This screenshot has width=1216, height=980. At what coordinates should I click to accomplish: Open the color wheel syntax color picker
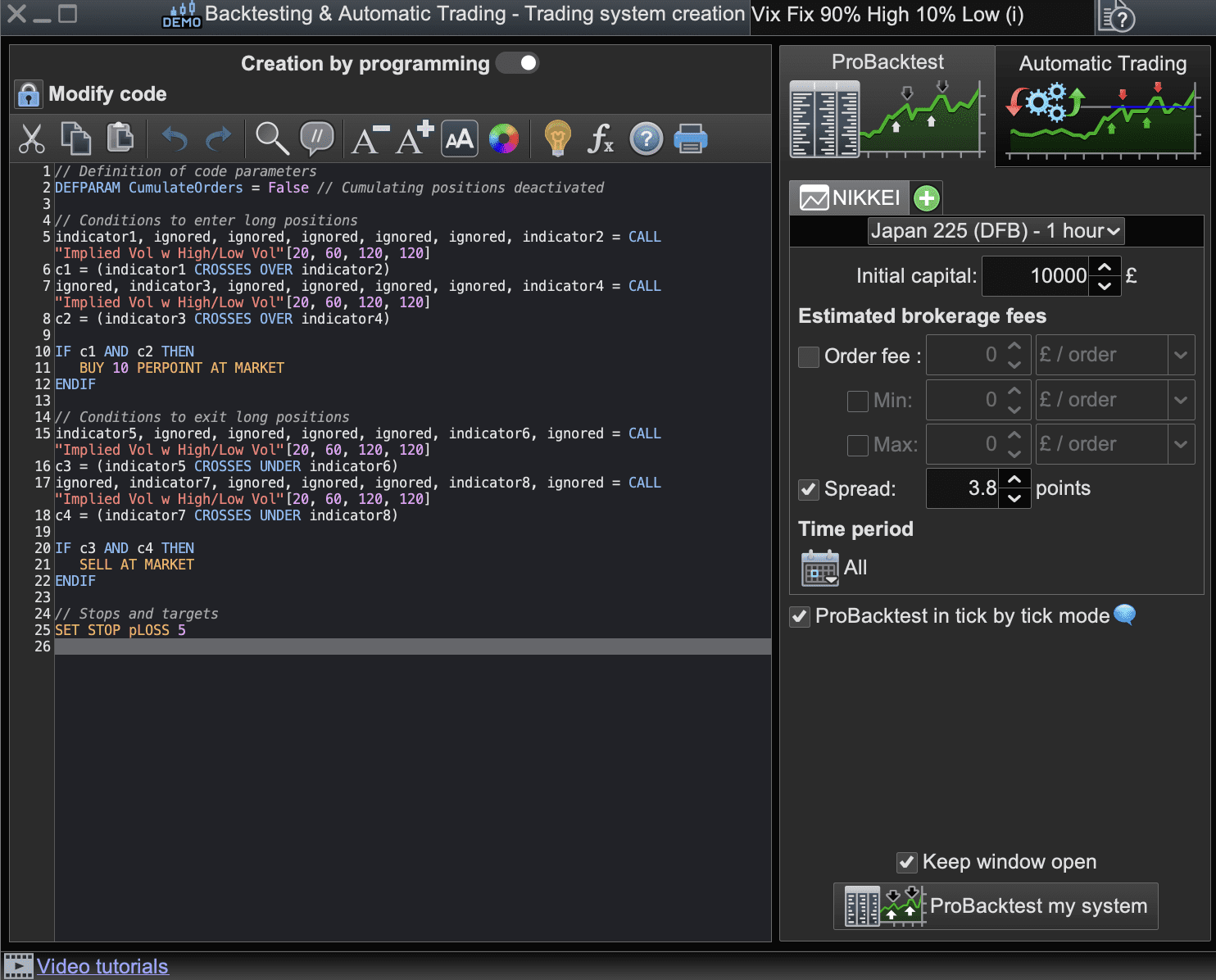click(504, 138)
